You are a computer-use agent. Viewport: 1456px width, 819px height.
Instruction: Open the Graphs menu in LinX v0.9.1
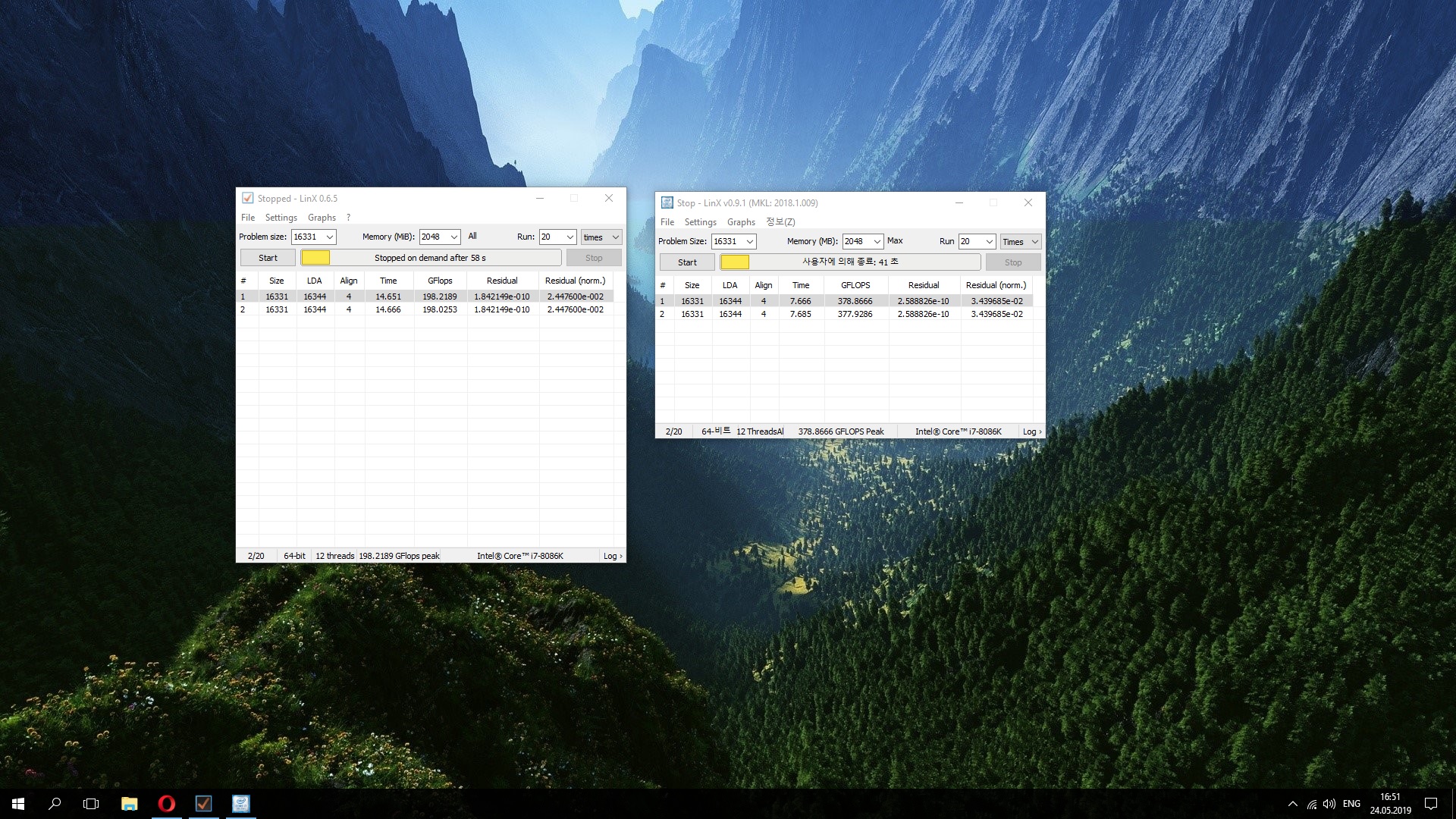coord(740,222)
